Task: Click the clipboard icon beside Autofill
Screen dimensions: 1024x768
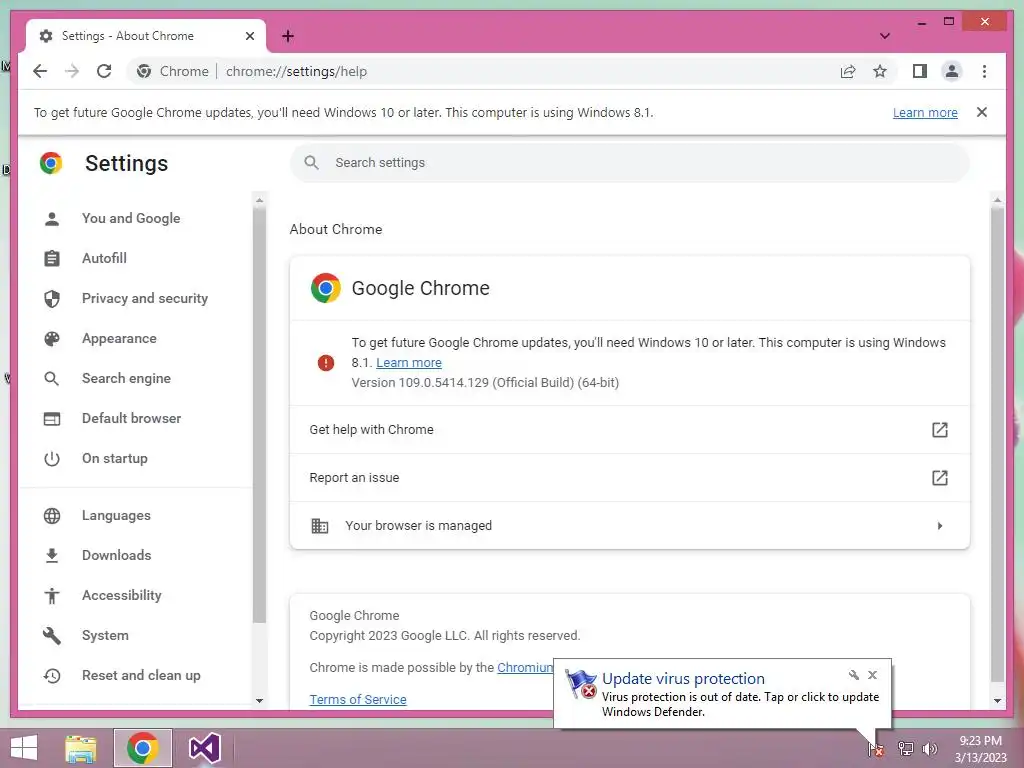Action: 52,259
